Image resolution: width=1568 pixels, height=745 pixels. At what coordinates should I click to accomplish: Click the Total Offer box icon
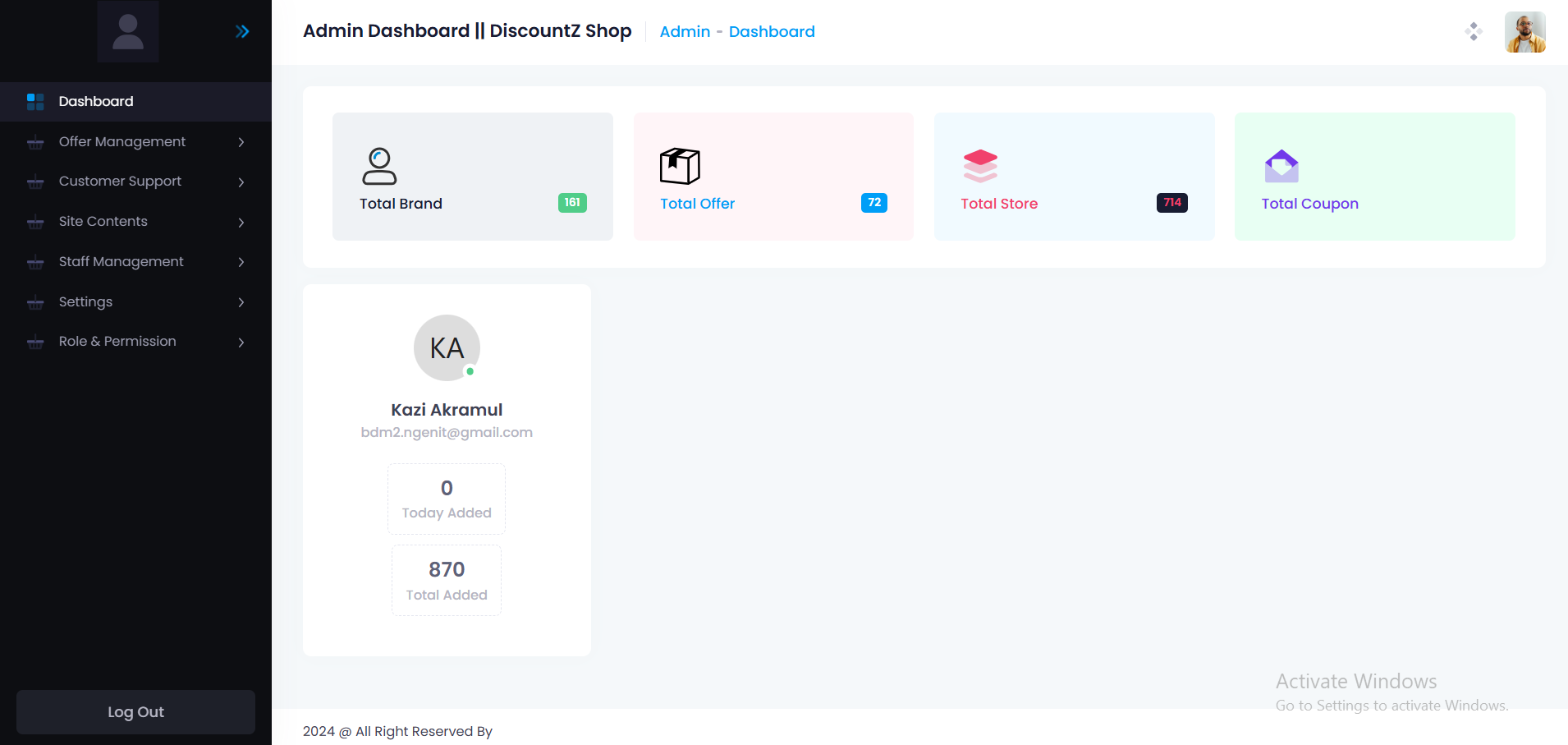point(680,166)
